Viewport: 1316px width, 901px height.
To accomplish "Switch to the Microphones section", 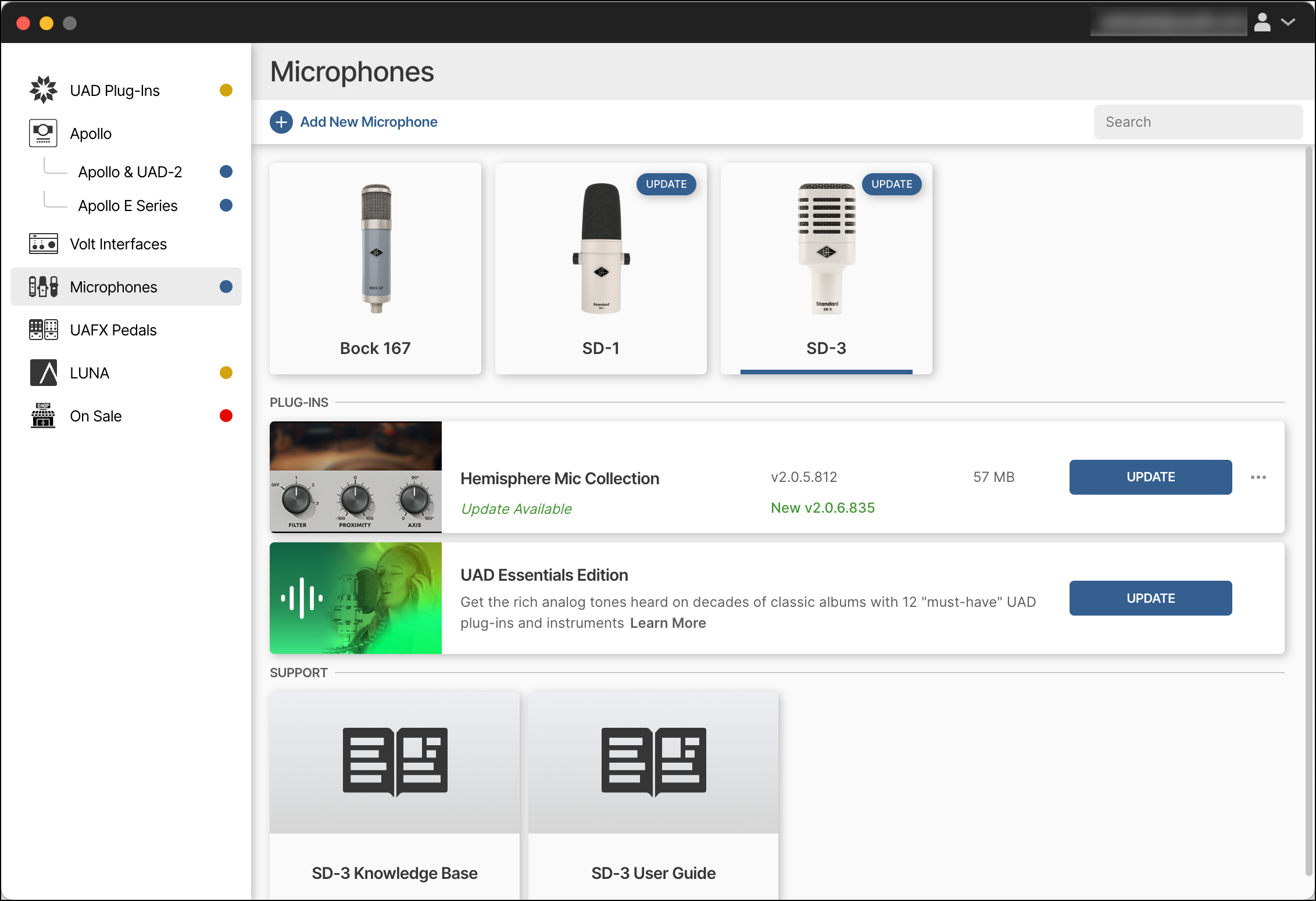I will [x=113, y=287].
